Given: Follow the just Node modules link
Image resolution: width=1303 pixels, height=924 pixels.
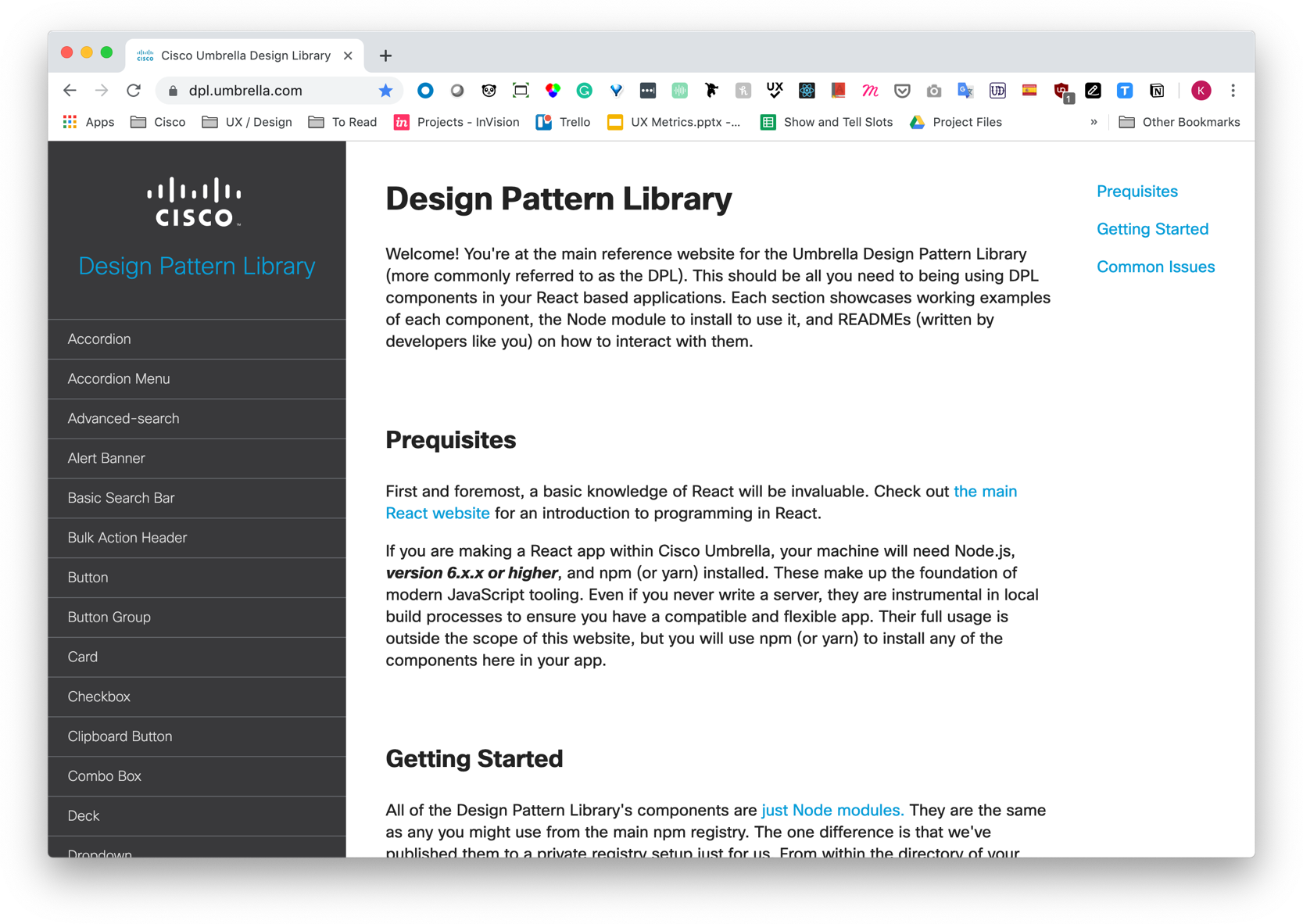Looking at the screenshot, I should tap(832, 811).
